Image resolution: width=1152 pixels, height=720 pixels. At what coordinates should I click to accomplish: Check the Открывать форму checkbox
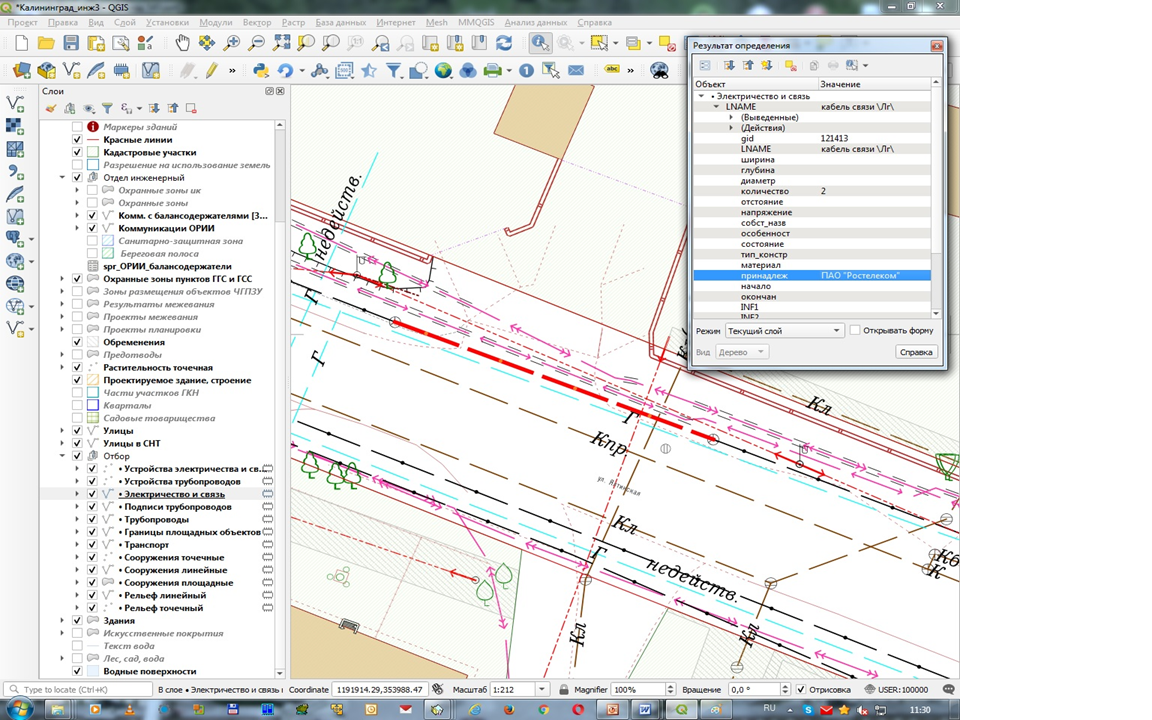(x=855, y=330)
